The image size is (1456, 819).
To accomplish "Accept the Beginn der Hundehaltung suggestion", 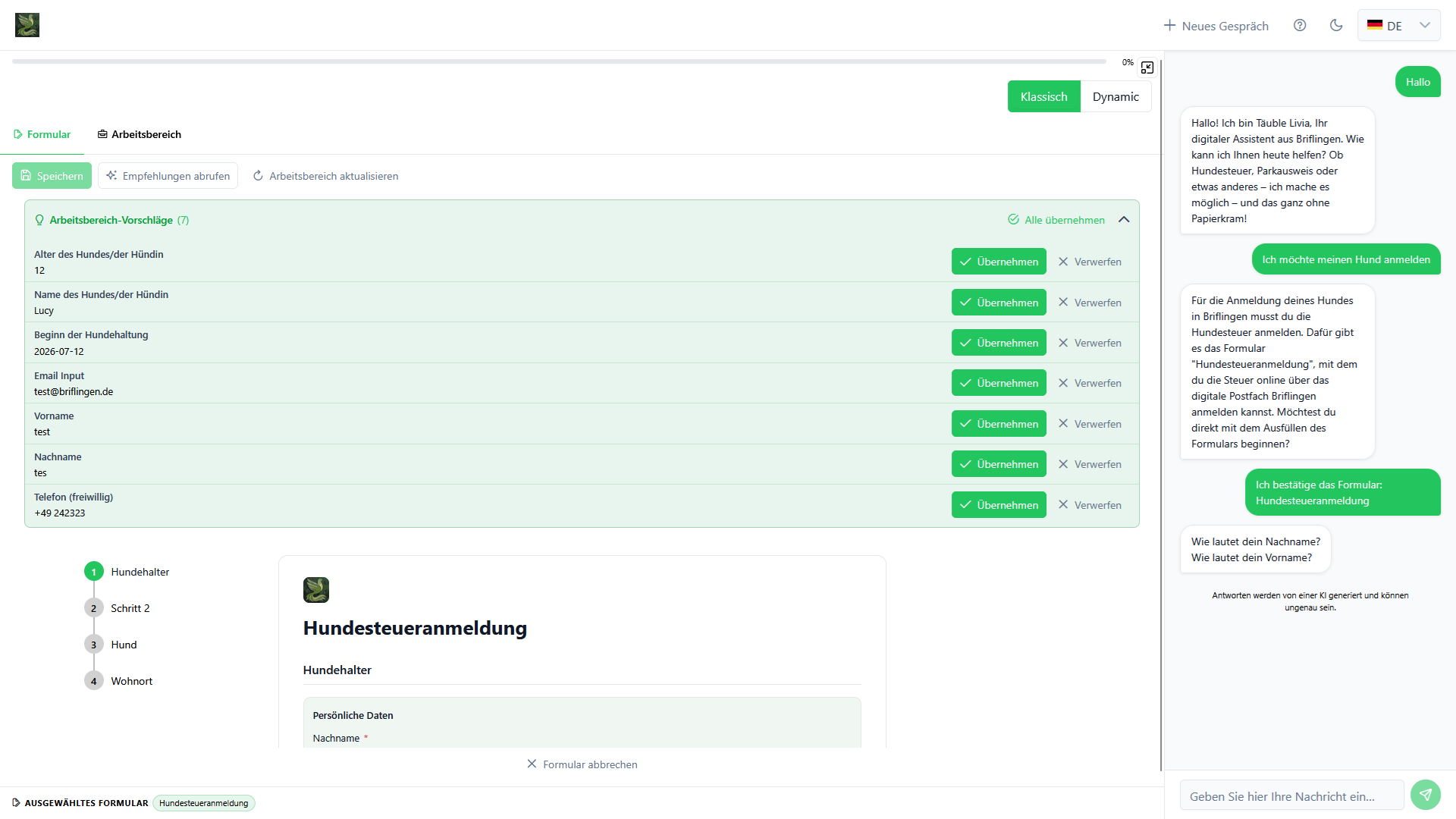I will [x=999, y=343].
